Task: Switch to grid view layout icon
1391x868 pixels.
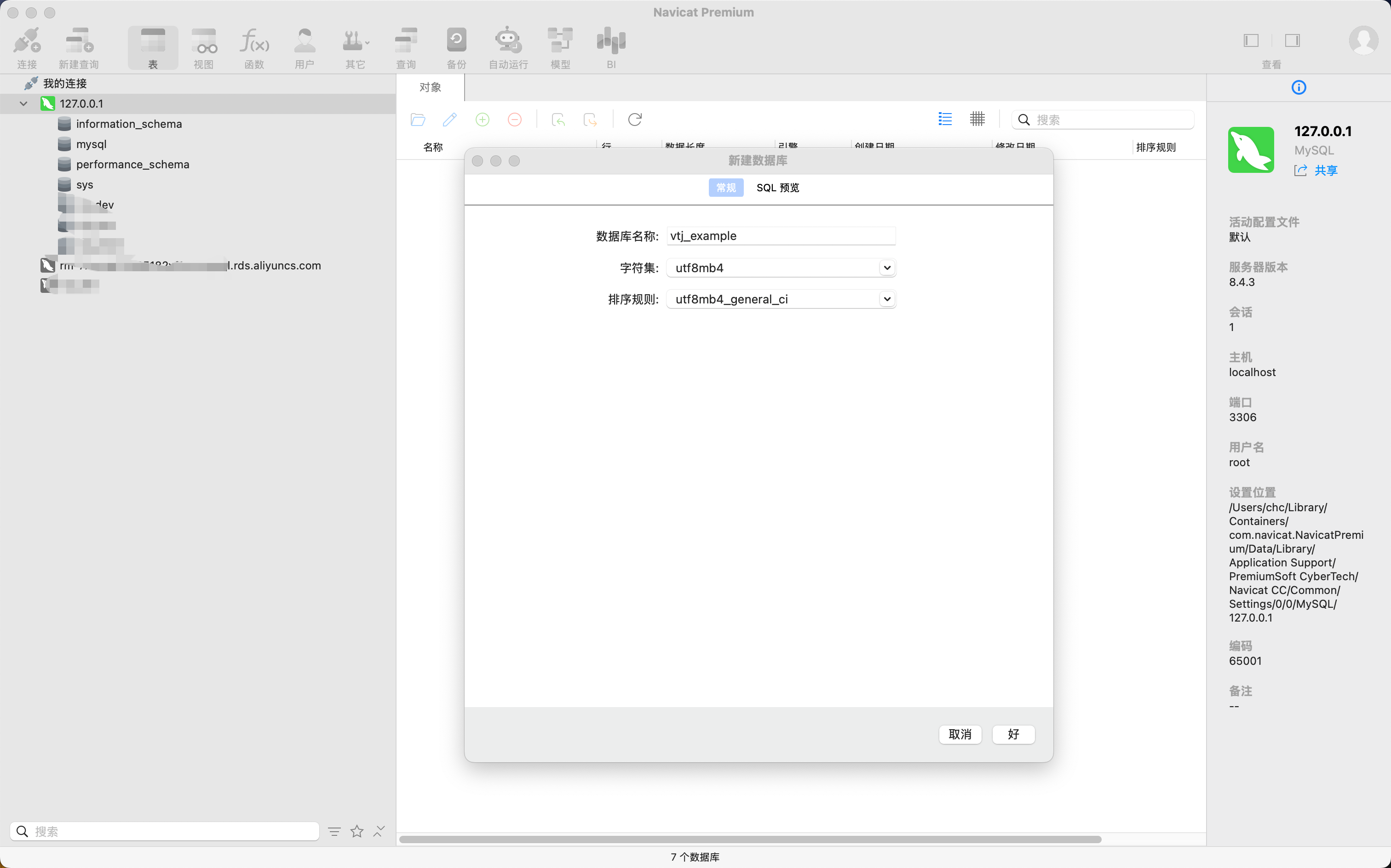Action: pos(977,120)
